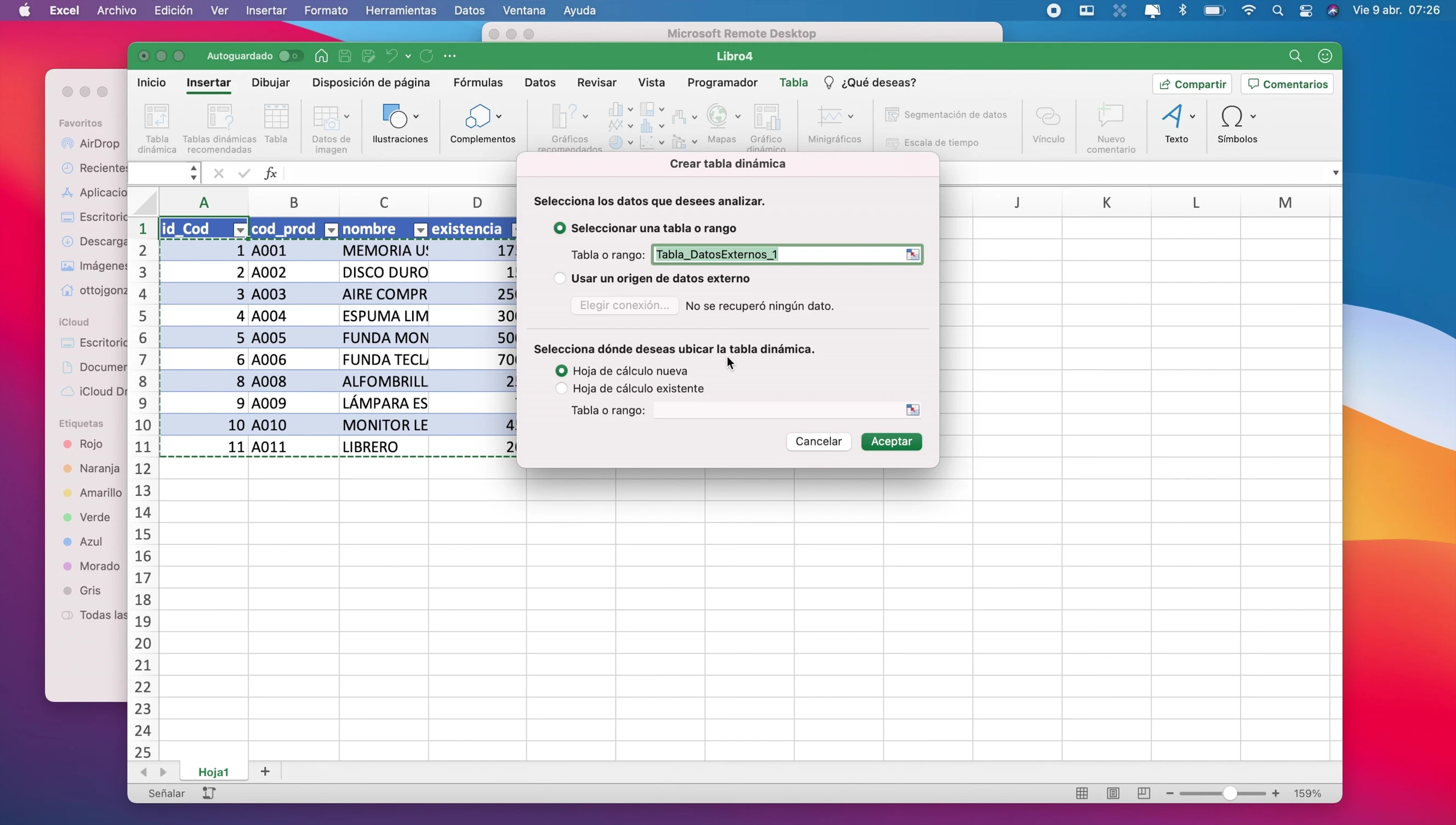This screenshot has height=825, width=1456.
Task: Open the Herramientas menu in menu bar
Action: point(401,10)
